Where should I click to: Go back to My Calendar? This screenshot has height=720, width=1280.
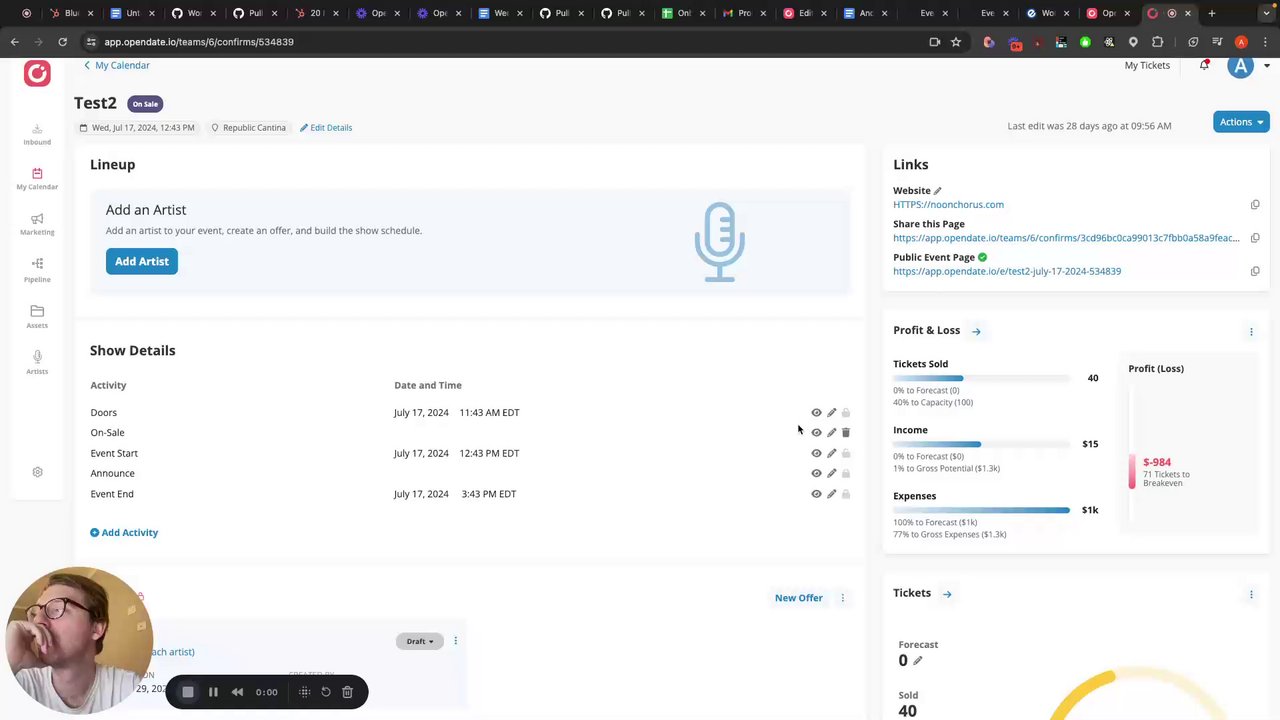click(116, 65)
